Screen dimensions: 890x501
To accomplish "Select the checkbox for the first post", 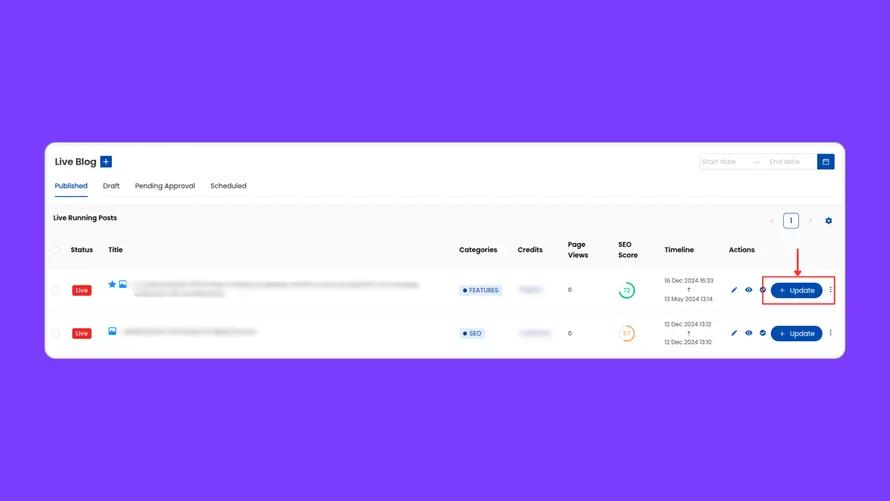I will (56, 291).
